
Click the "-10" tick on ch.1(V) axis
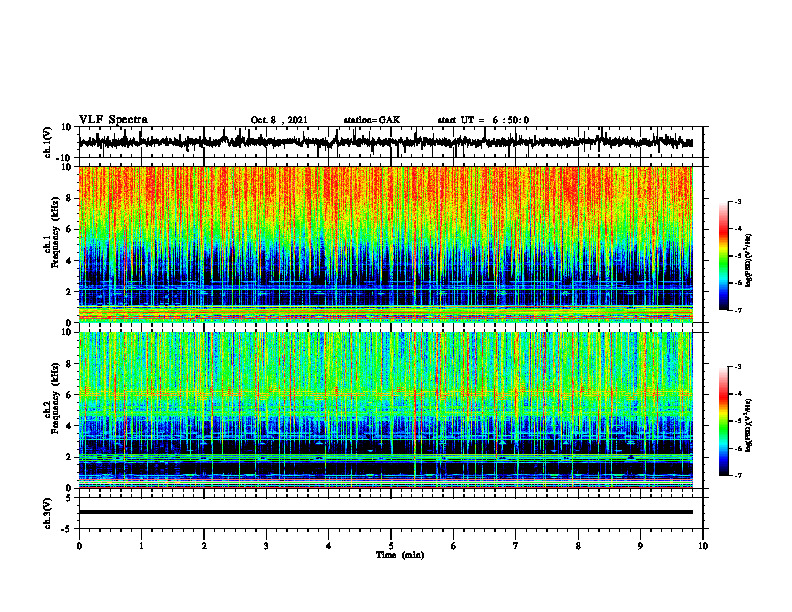pyautogui.click(x=65, y=158)
